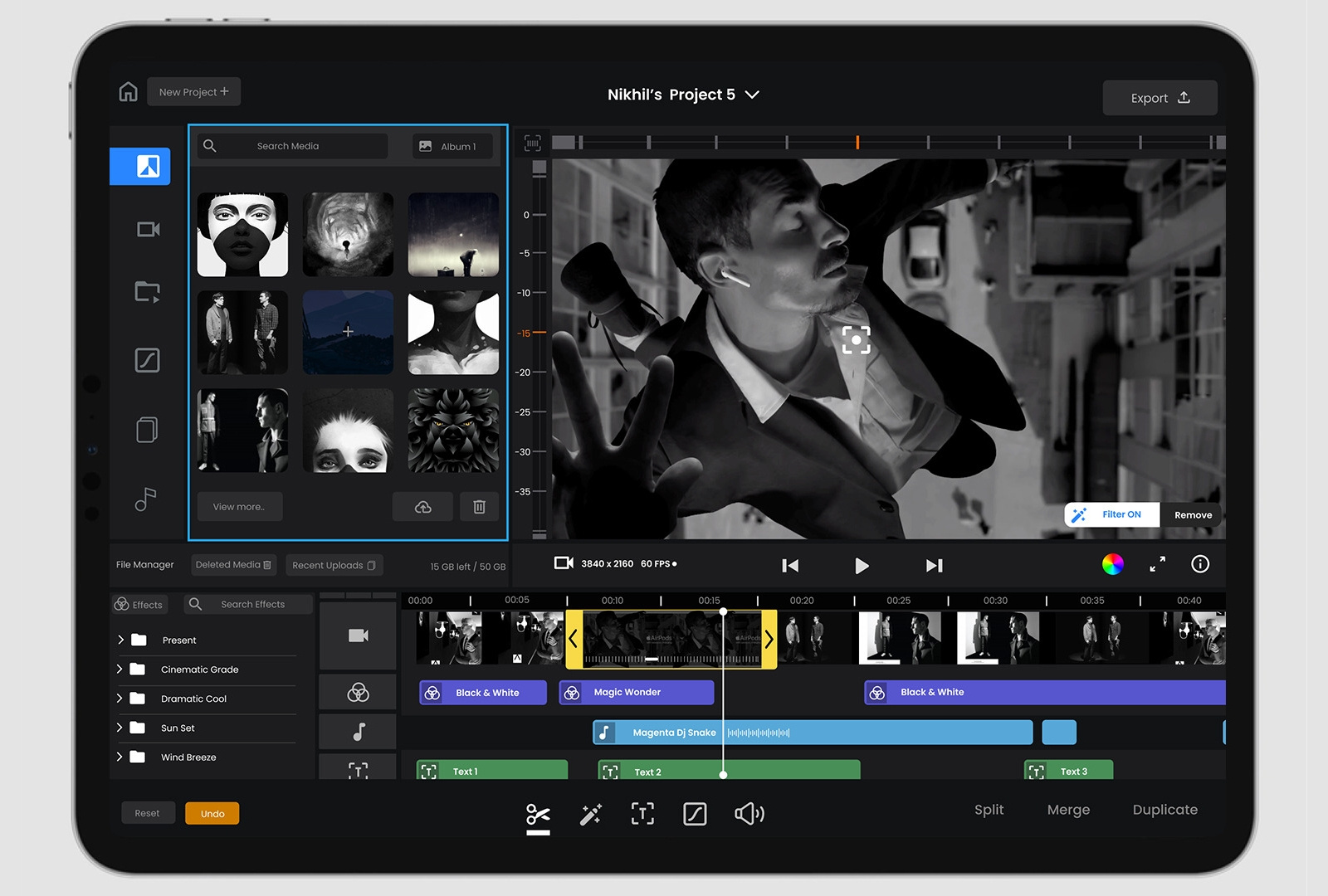Click the curves transition icon in the bottom toolbar

click(696, 813)
